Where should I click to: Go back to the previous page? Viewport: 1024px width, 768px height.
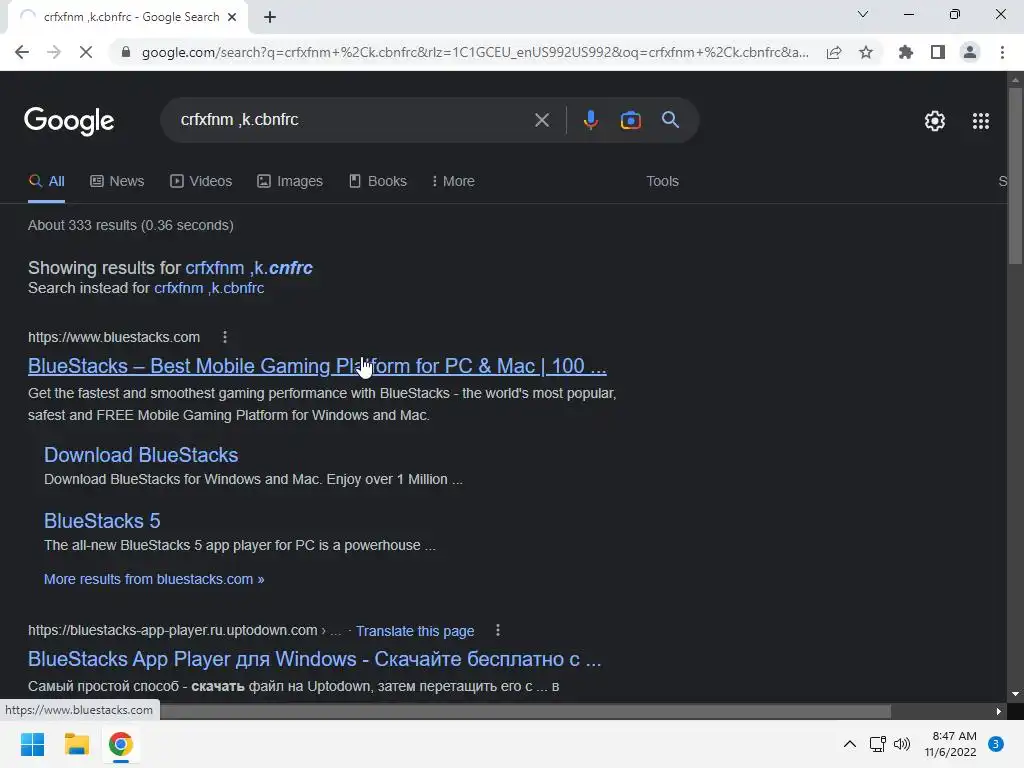(x=22, y=52)
